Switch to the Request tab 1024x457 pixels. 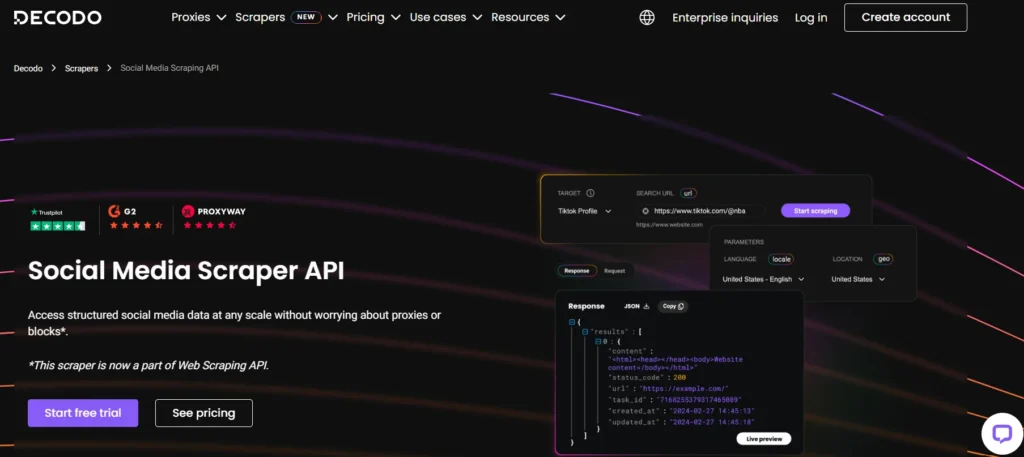(x=615, y=271)
